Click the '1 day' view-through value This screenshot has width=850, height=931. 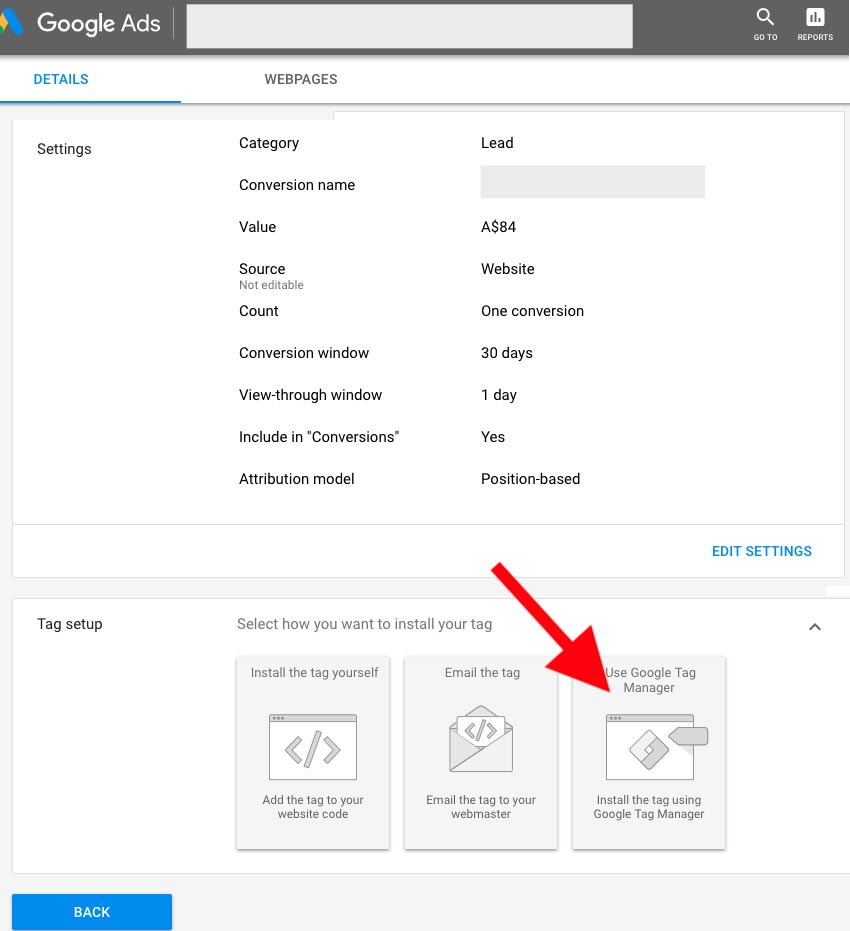499,395
